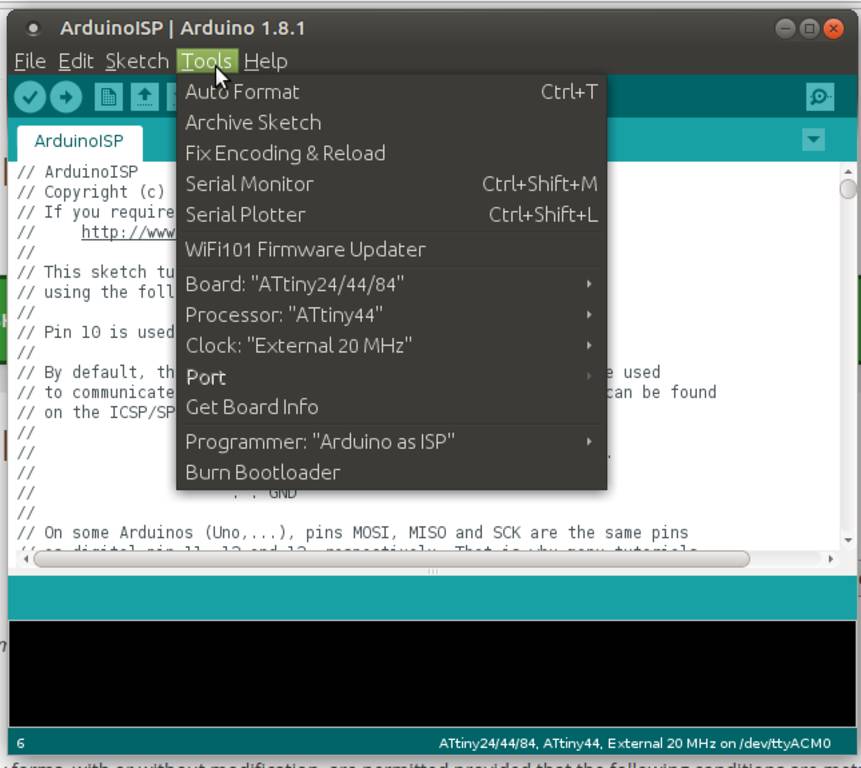Image resolution: width=861 pixels, height=768 pixels.
Task: Maximize the Arduino window
Action: [809, 28]
